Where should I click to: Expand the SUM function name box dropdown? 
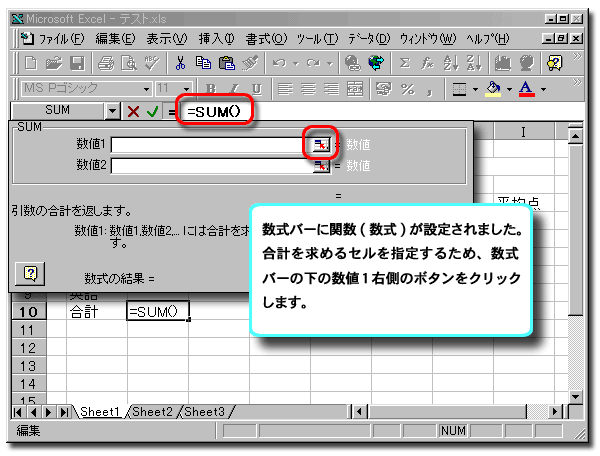tap(112, 111)
